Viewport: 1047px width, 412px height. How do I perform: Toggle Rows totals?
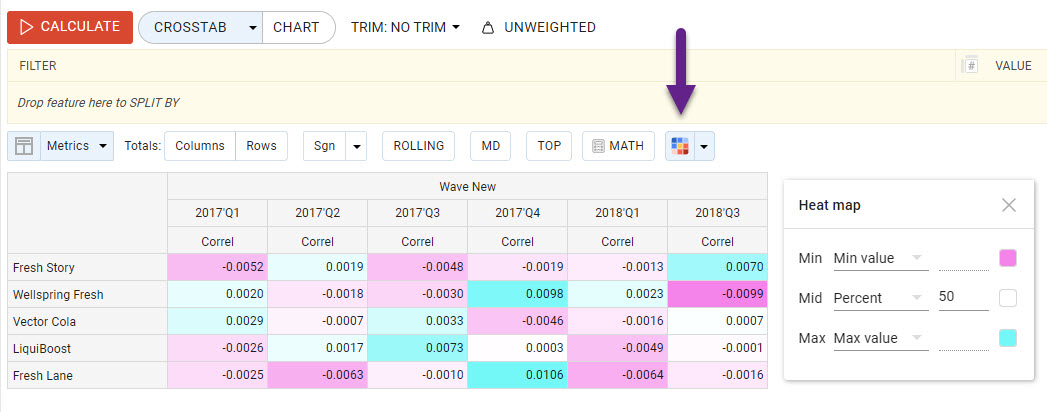261,146
